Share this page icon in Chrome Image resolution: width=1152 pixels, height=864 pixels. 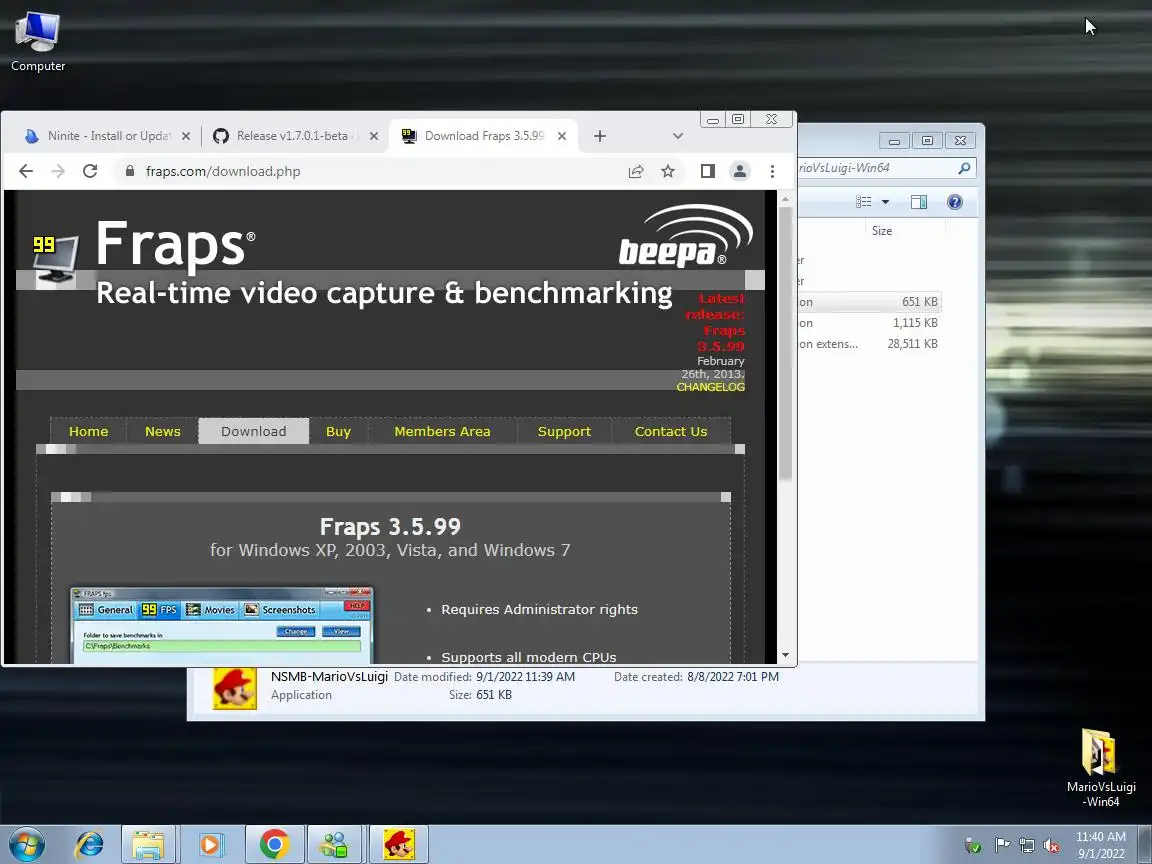[x=636, y=171]
